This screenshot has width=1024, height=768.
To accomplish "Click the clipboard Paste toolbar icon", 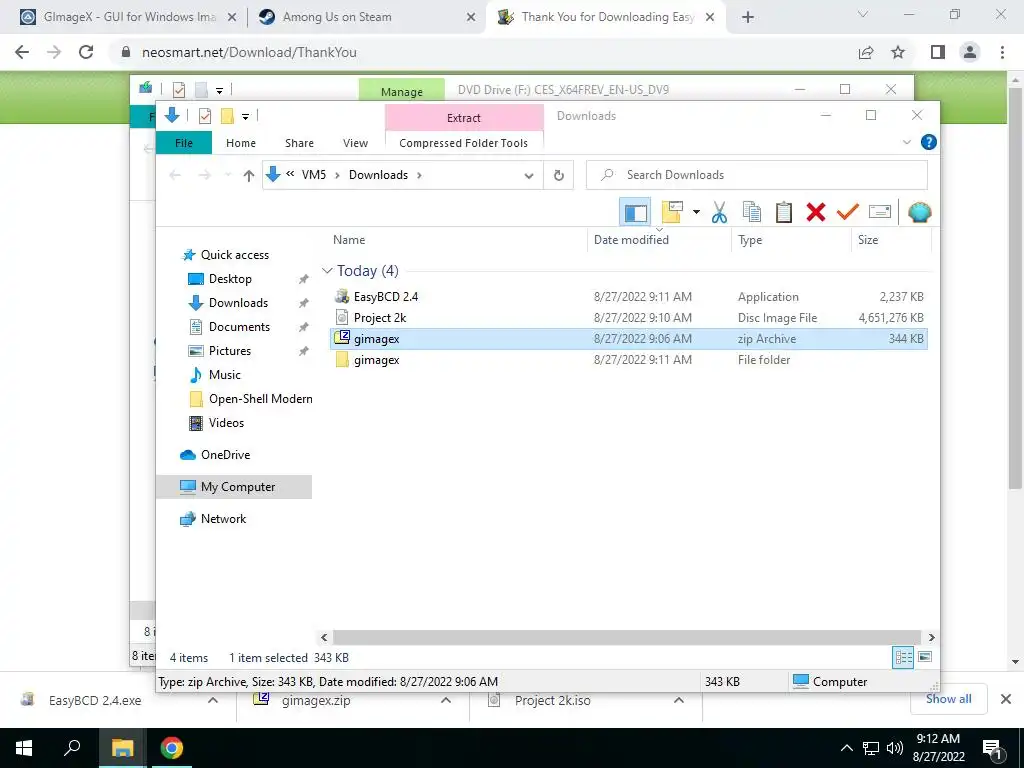I will (x=784, y=212).
